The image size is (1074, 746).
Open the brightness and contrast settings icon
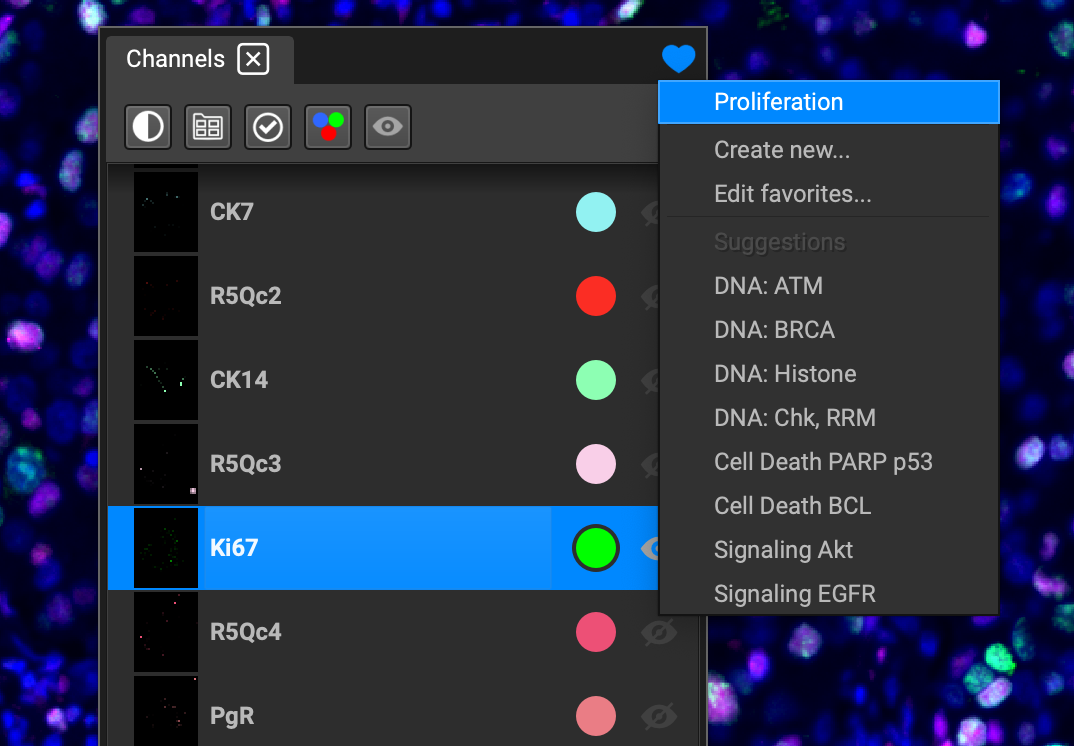148,127
